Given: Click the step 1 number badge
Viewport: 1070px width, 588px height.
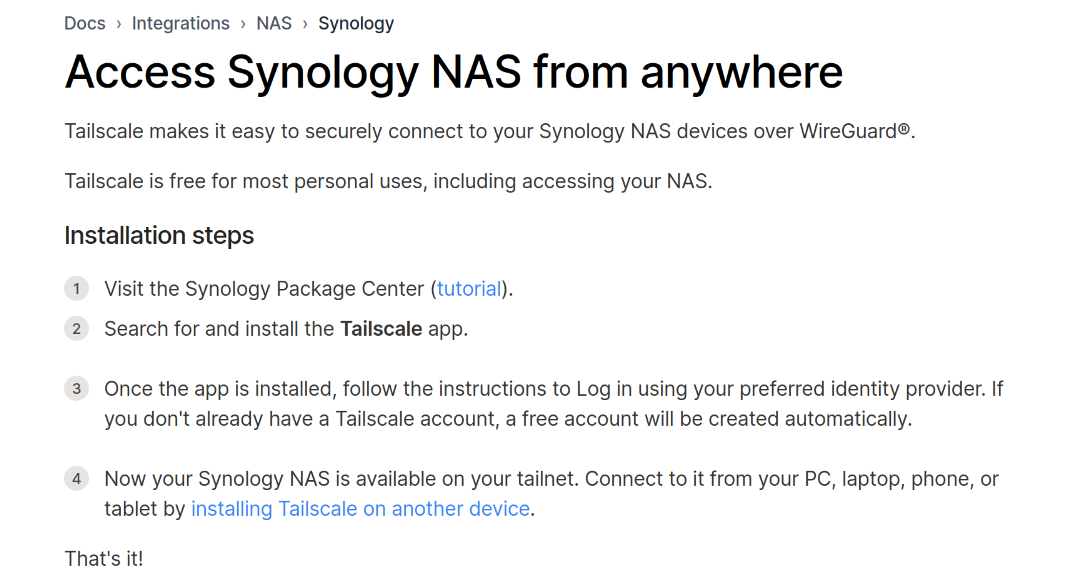Looking at the screenshot, I should (77, 289).
